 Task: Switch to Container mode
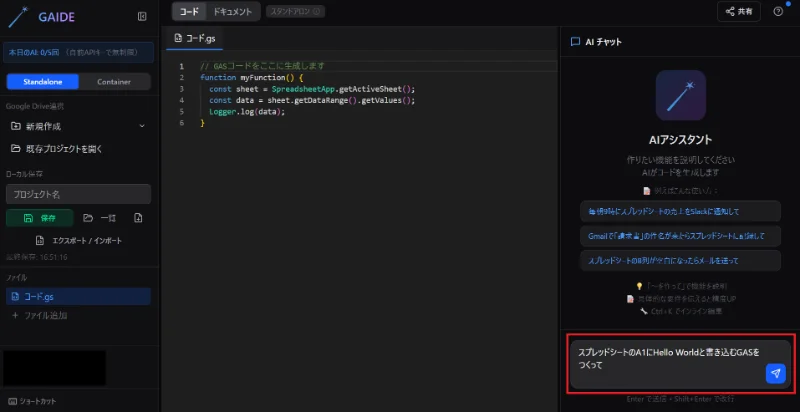click(114, 82)
